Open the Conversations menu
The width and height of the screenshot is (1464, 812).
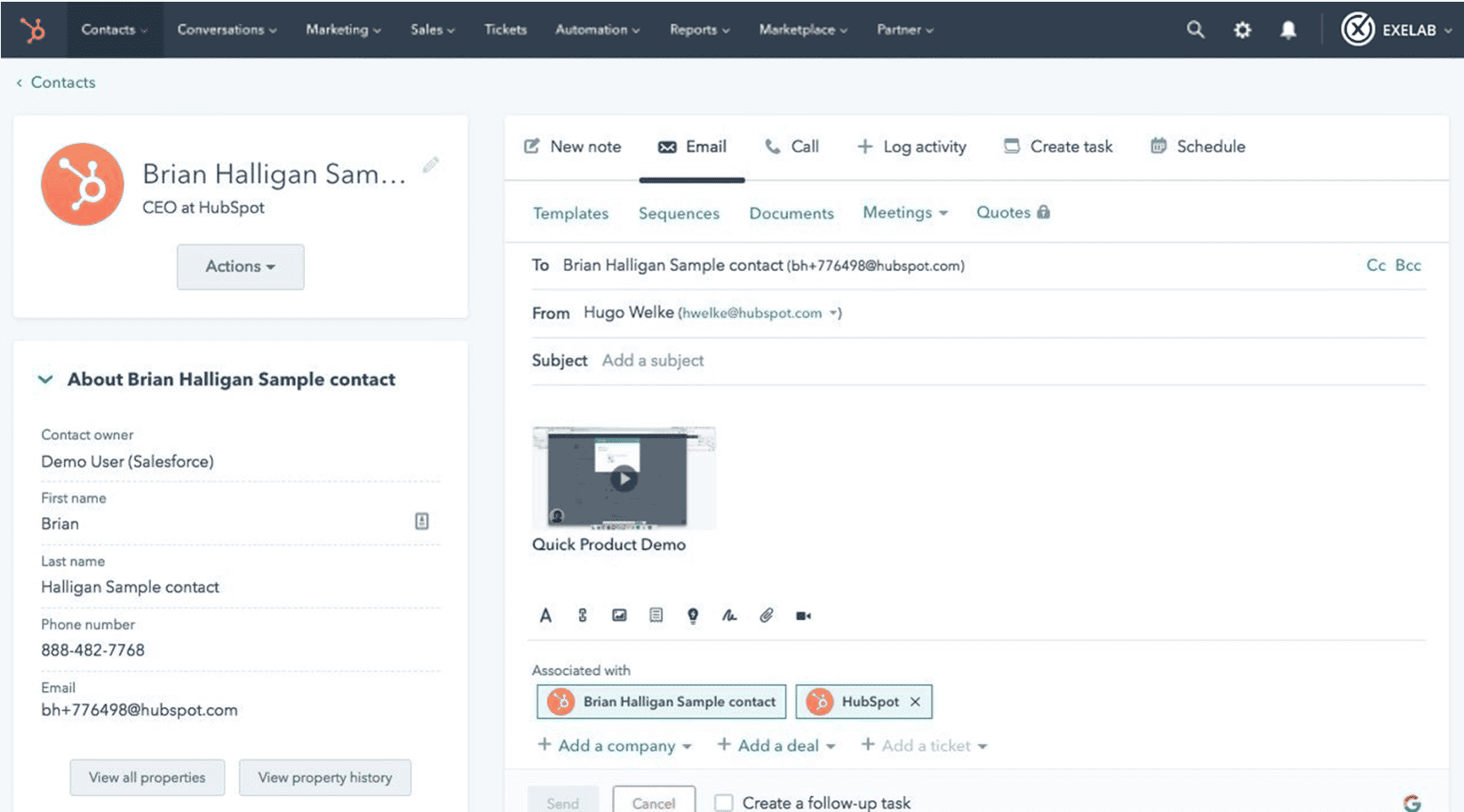coord(227,29)
